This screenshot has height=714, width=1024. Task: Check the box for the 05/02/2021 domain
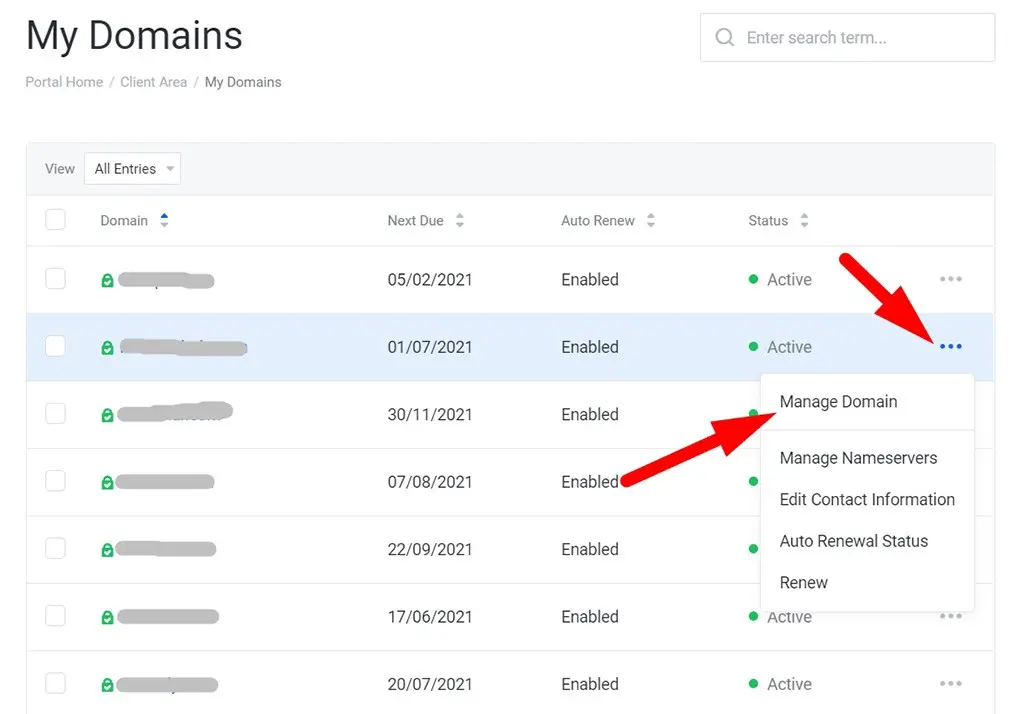(x=56, y=278)
